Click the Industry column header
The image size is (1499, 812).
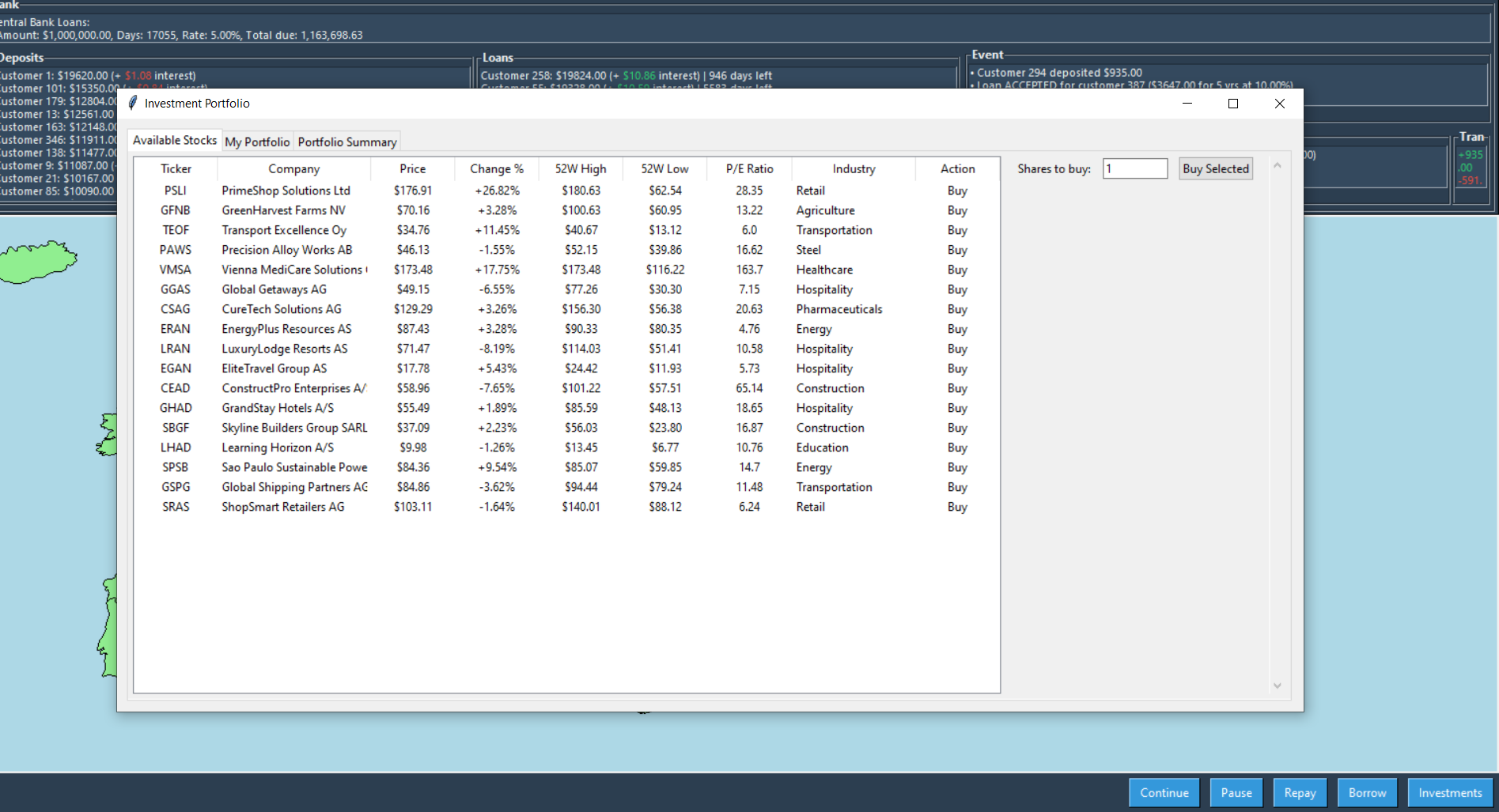pos(854,168)
